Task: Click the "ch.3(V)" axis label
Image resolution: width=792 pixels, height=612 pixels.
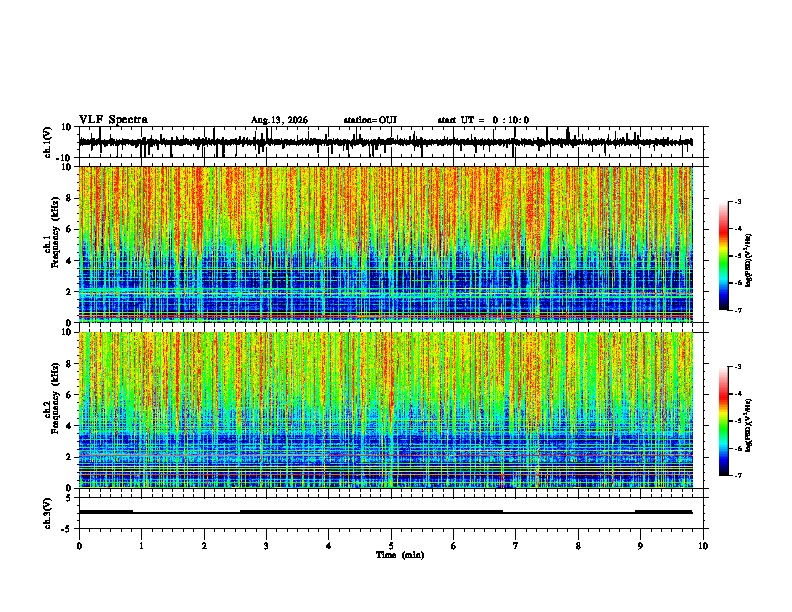Action: (x=48, y=513)
